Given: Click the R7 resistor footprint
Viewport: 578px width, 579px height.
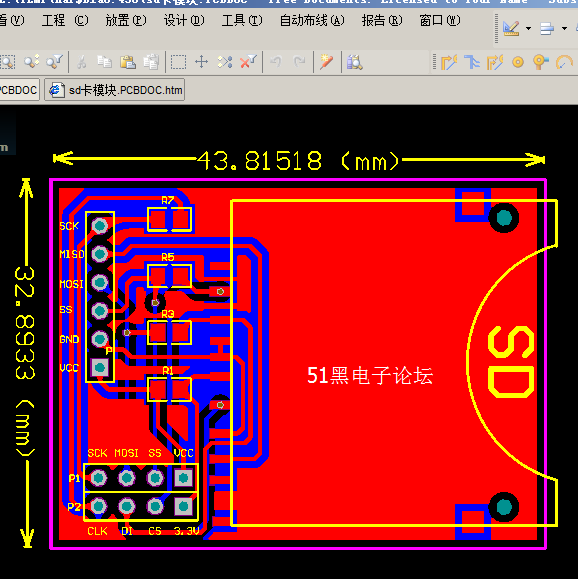Looking at the screenshot, I should coord(169,219).
